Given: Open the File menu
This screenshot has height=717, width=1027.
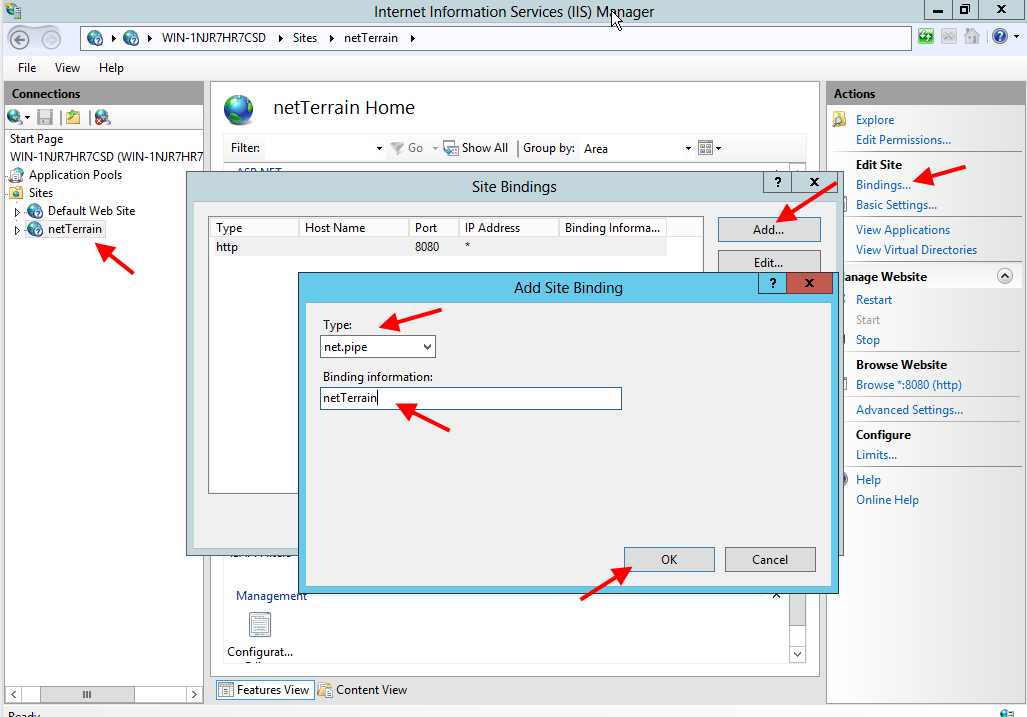Looking at the screenshot, I should click(x=27, y=68).
